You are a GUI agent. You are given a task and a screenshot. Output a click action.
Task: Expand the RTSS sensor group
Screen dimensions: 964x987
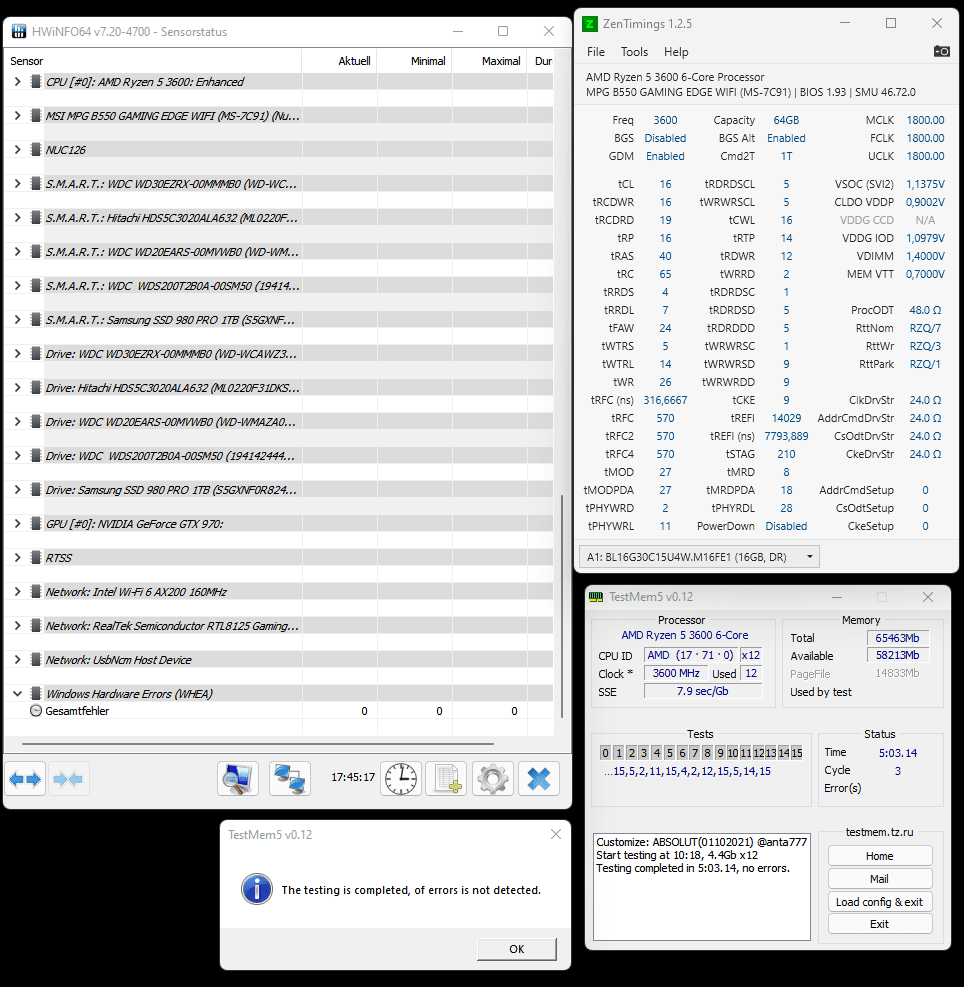[18, 557]
